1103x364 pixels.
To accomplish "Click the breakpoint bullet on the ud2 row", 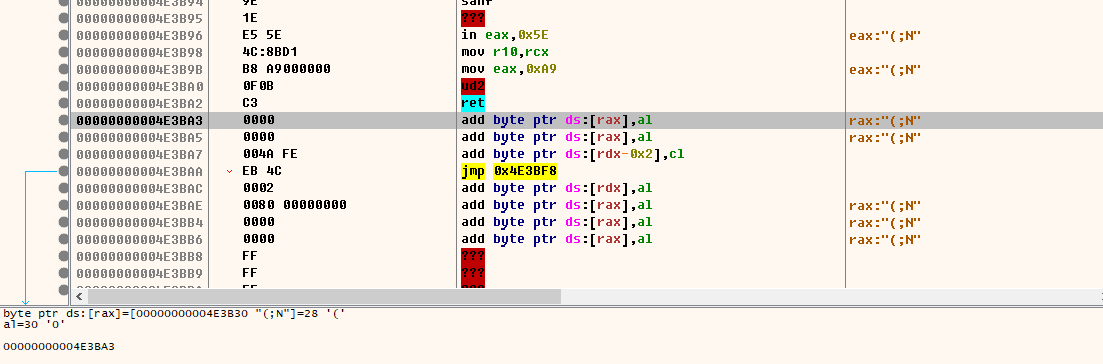I will [63, 86].
